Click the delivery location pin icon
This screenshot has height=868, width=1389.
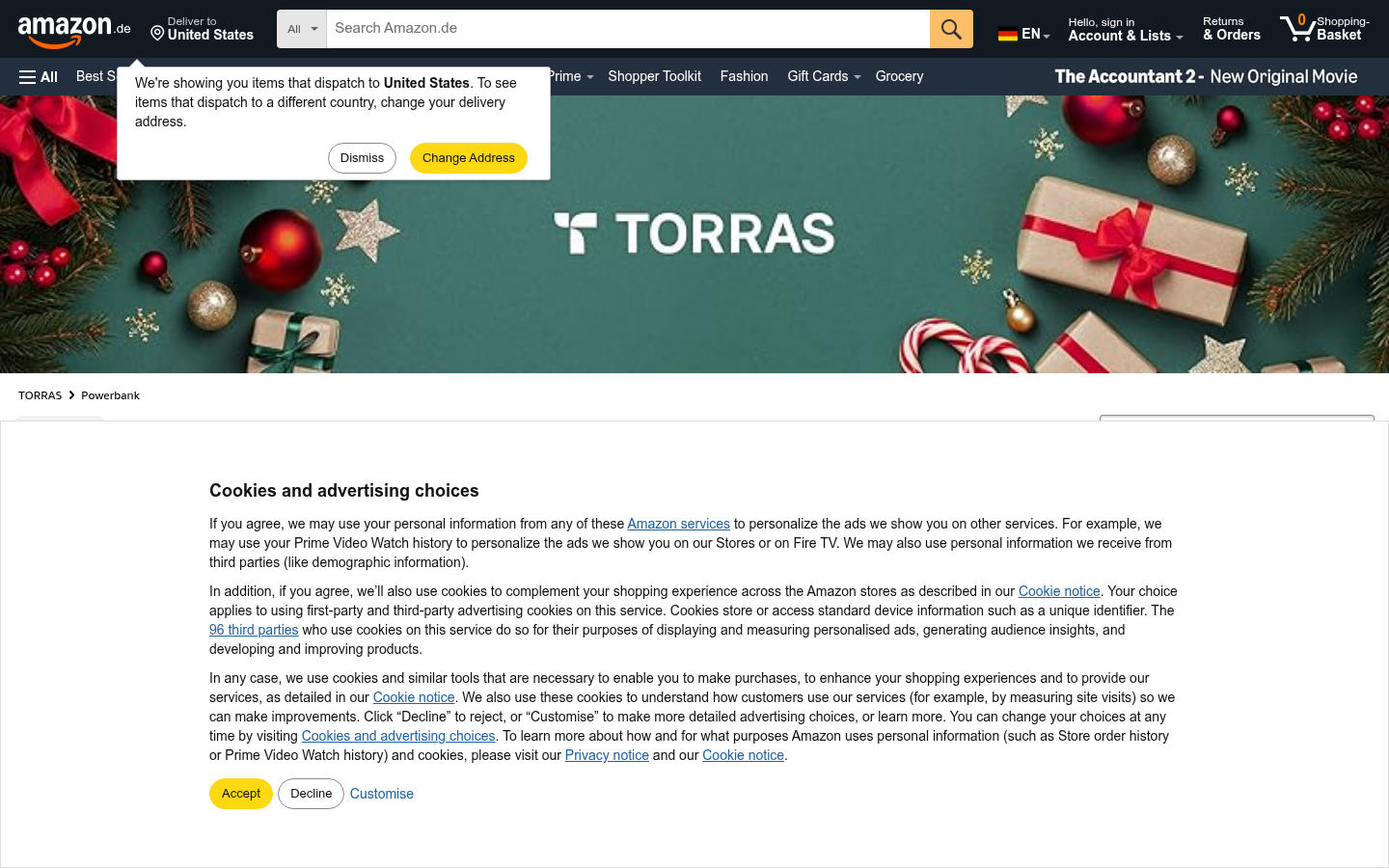(x=157, y=34)
